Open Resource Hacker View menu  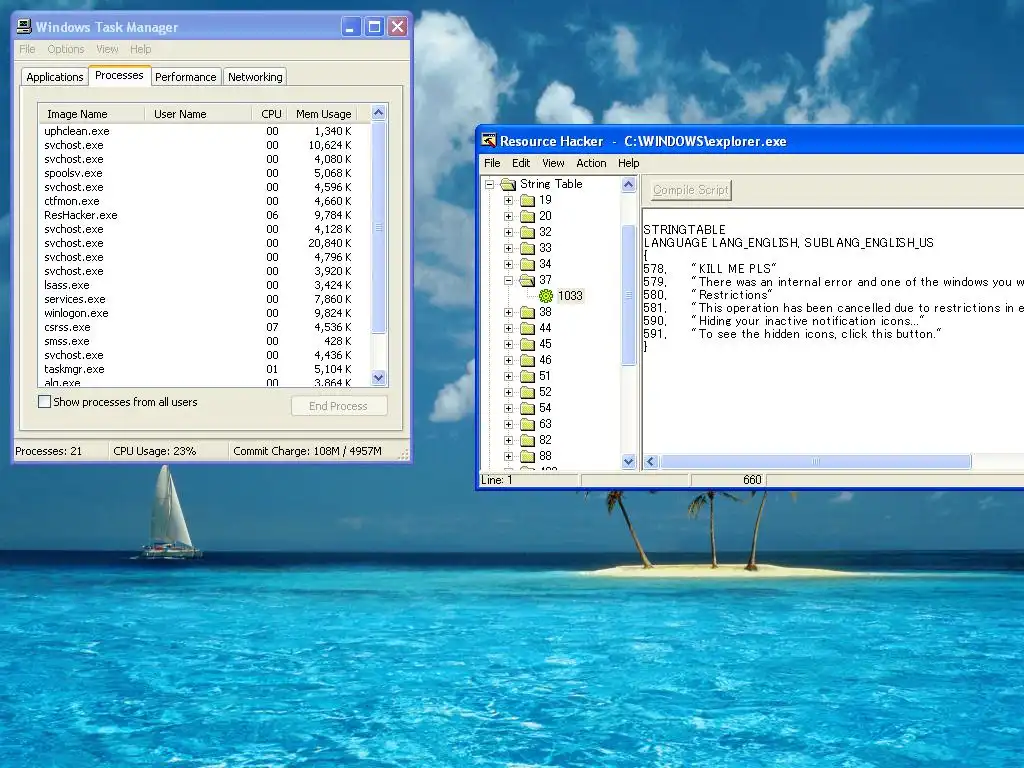[553, 163]
